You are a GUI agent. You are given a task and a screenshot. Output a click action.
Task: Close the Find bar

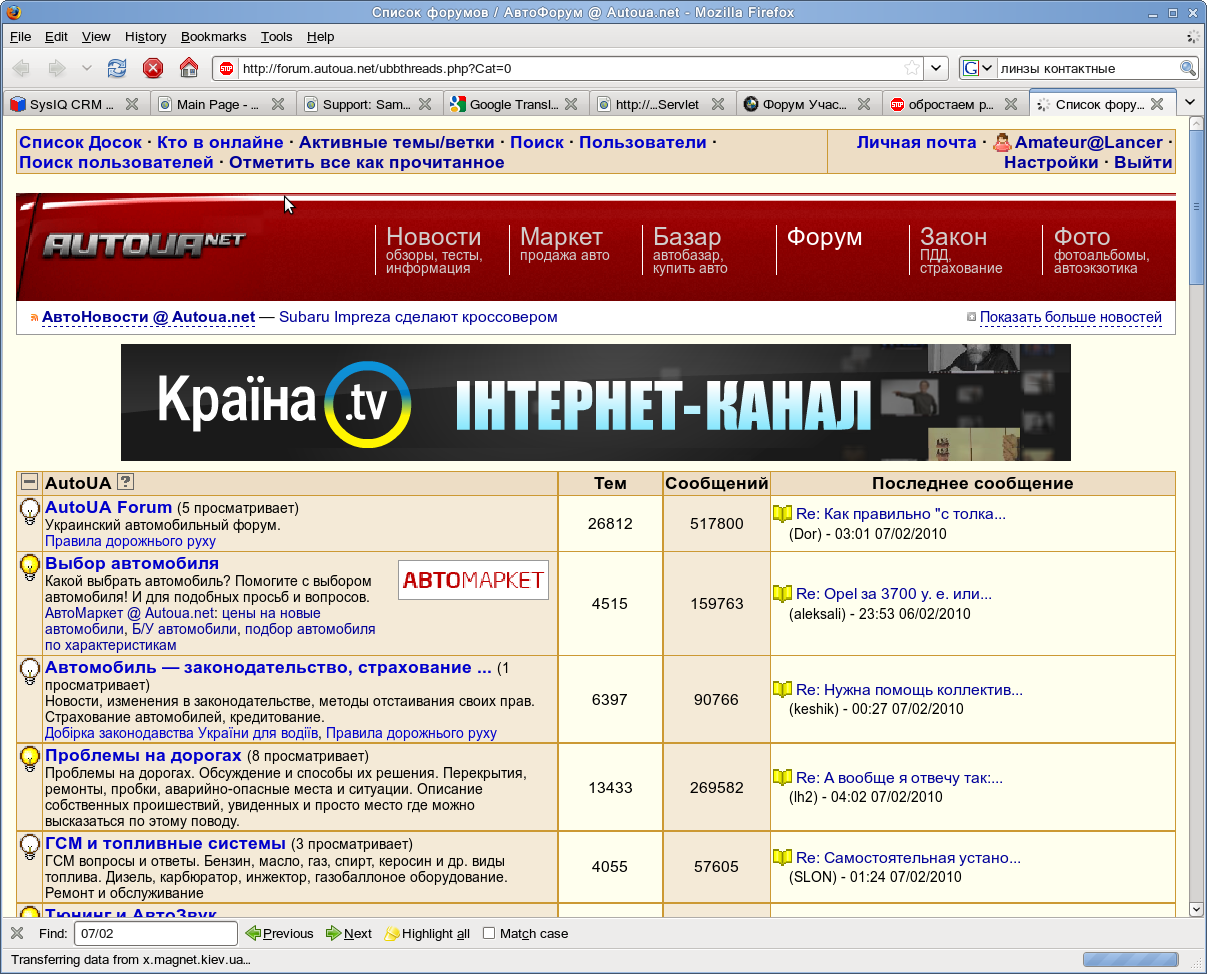tap(17, 933)
